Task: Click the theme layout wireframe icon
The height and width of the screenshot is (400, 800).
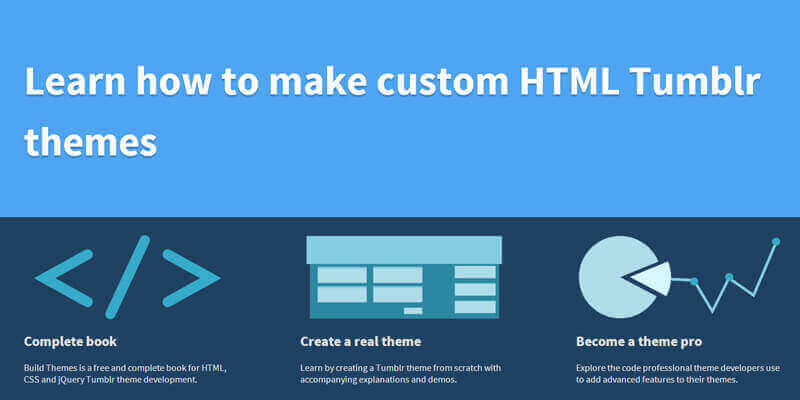Action: pyautogui.click(x=404, y=277)
